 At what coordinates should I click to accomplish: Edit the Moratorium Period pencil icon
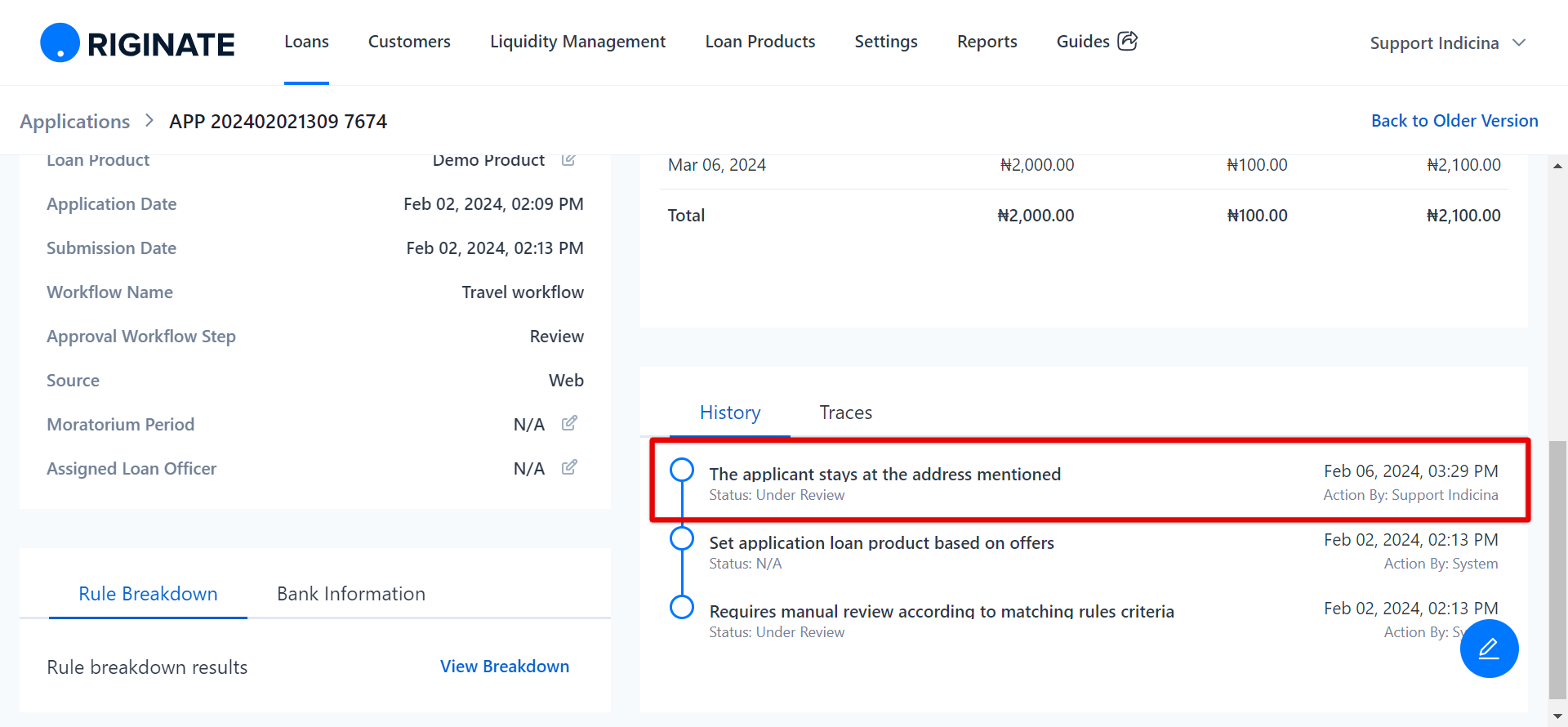[x=569, y=423]
